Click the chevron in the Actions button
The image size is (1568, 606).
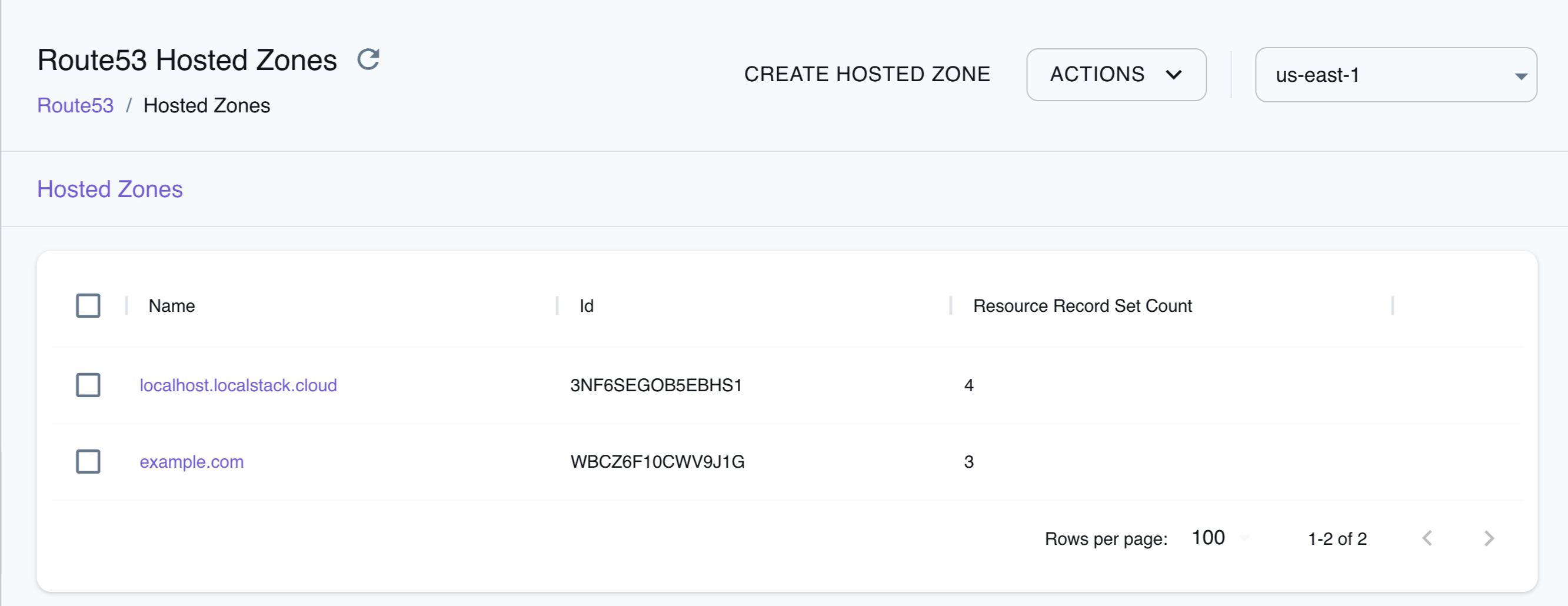coord(1174,75)
